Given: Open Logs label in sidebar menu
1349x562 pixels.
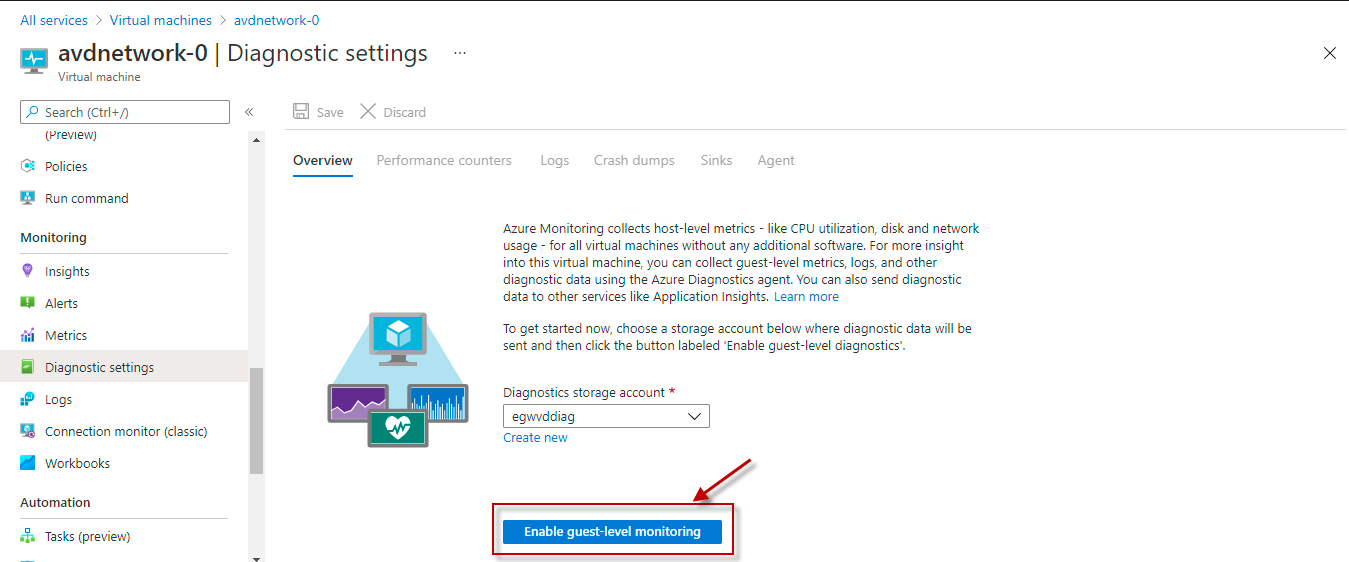Looking at the screenshot, I should click(59, 399).
